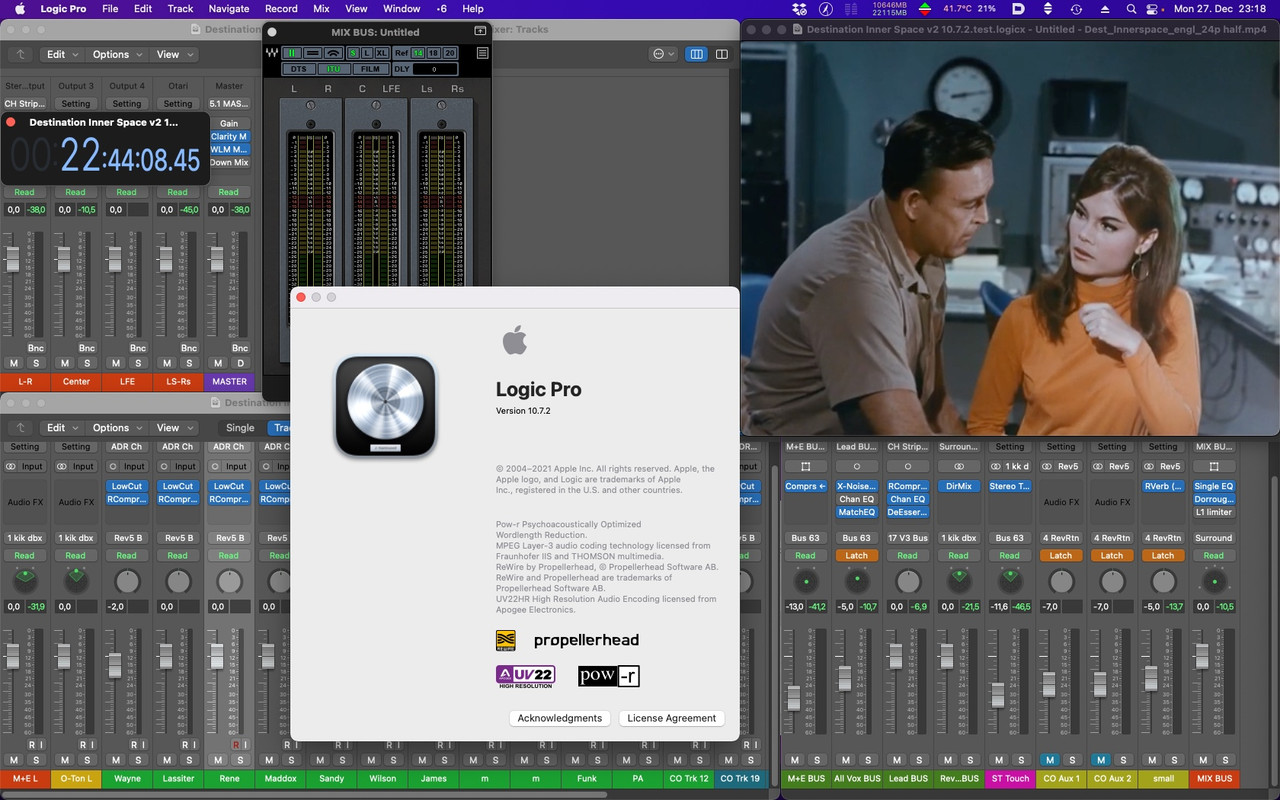Click the up-arrow button in the lower mixer toolbar

[x=21, y=427]
